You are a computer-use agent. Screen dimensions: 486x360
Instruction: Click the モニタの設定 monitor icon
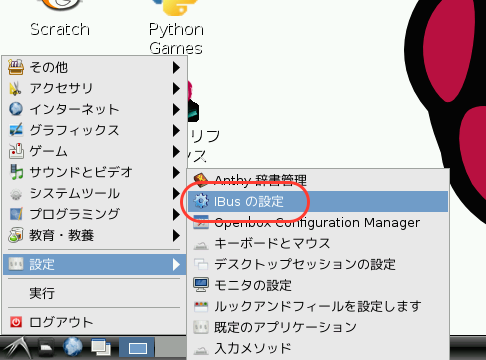(x=201, y=285)
